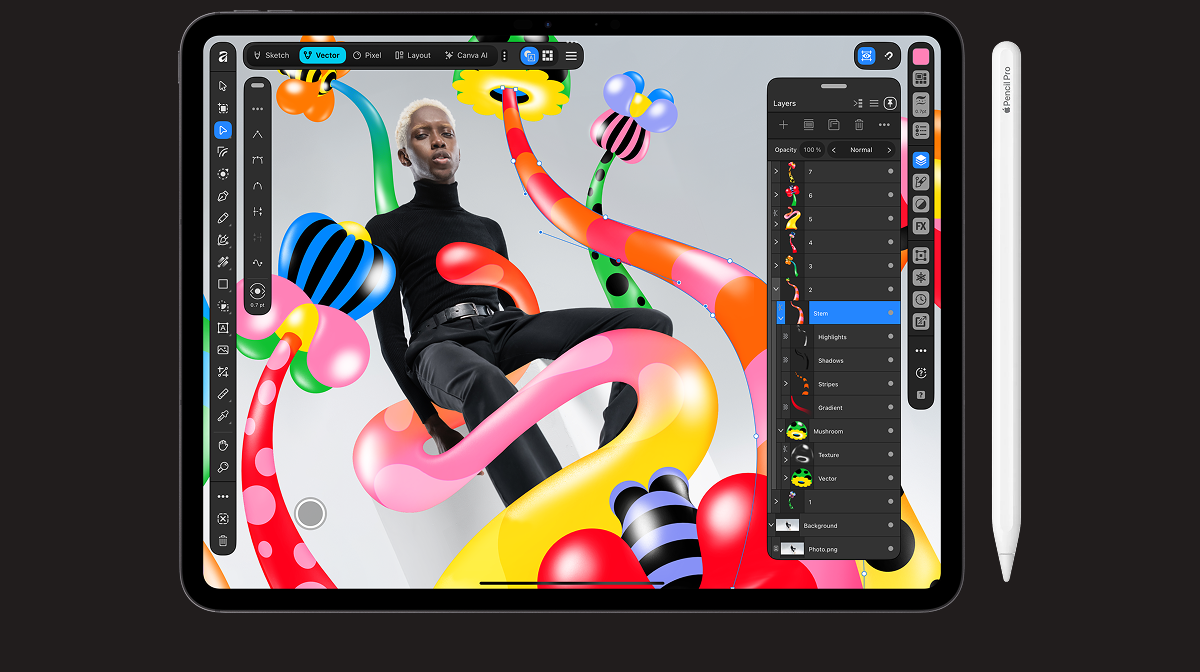Adjust the stroke width 0.7 pt control
The image size is (1200, 672).
click(x=258, y=293)
